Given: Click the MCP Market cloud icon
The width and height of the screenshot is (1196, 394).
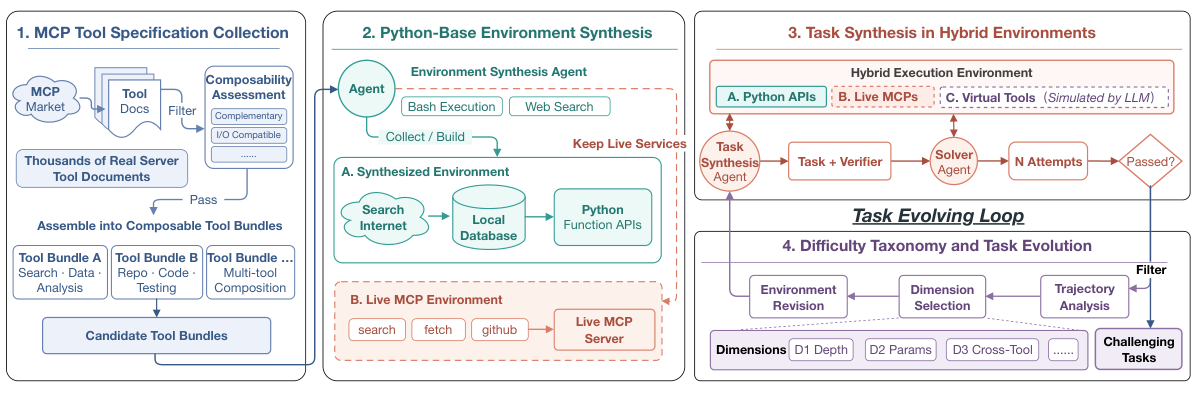Looking at the screenshot, I should coord(46,100).
